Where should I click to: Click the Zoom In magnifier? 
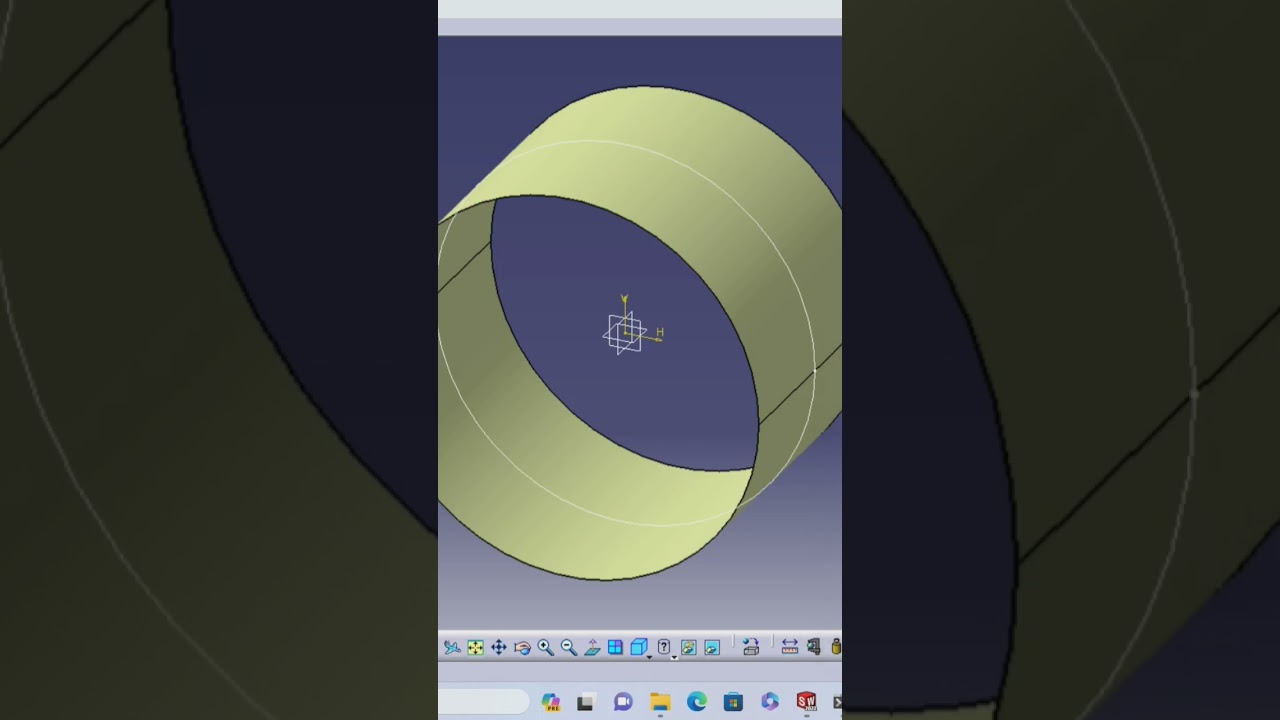point(545,647)
